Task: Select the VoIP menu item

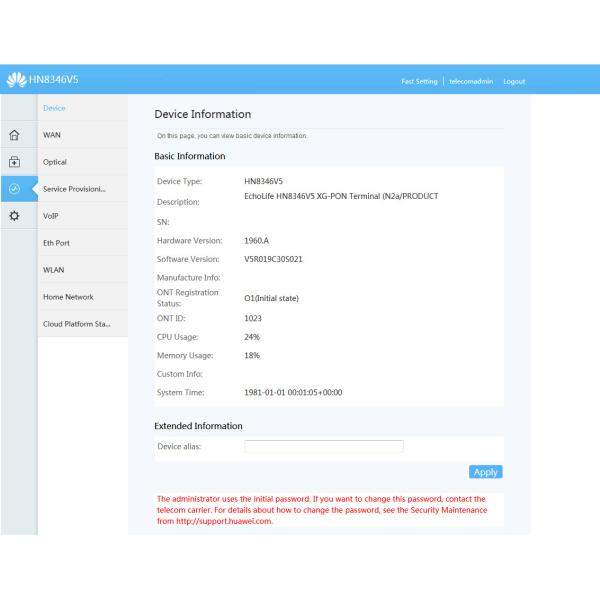Action: (52, 216)
